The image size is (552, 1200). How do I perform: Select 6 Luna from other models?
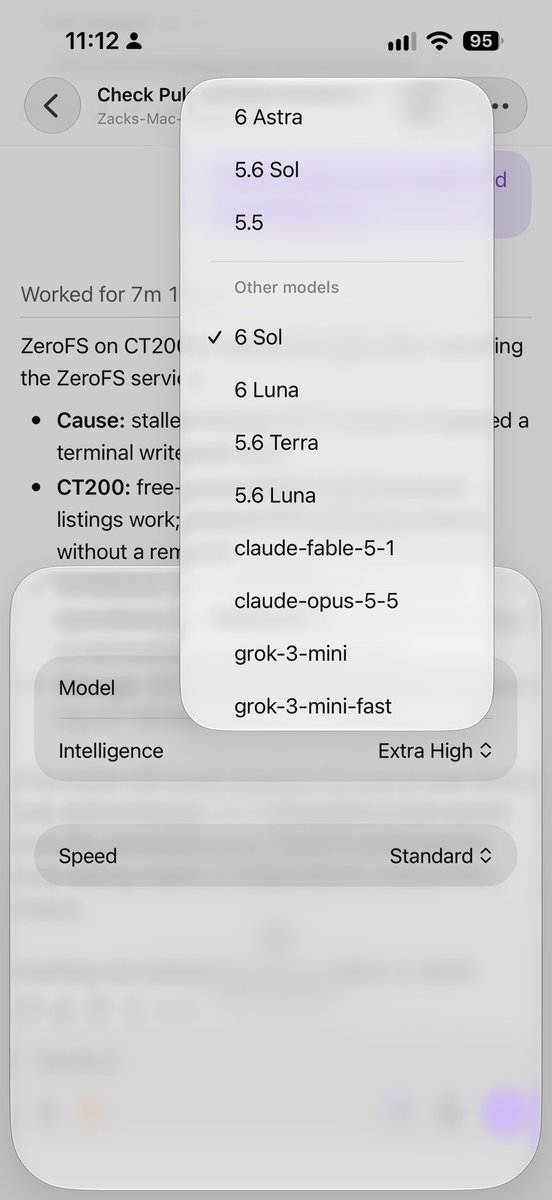tap(336, 390)
